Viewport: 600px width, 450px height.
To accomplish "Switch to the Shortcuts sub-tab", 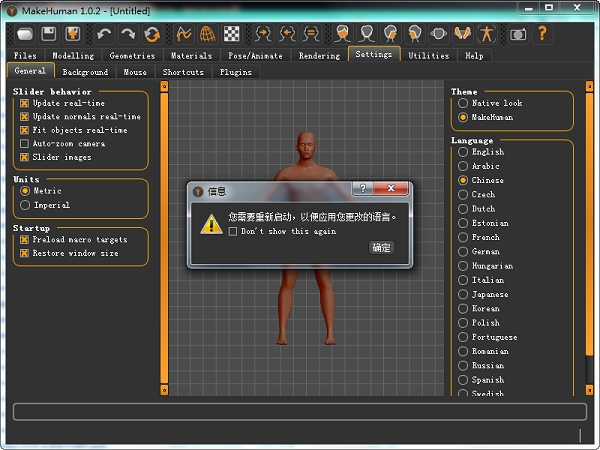I will click(x=183, y=72).
